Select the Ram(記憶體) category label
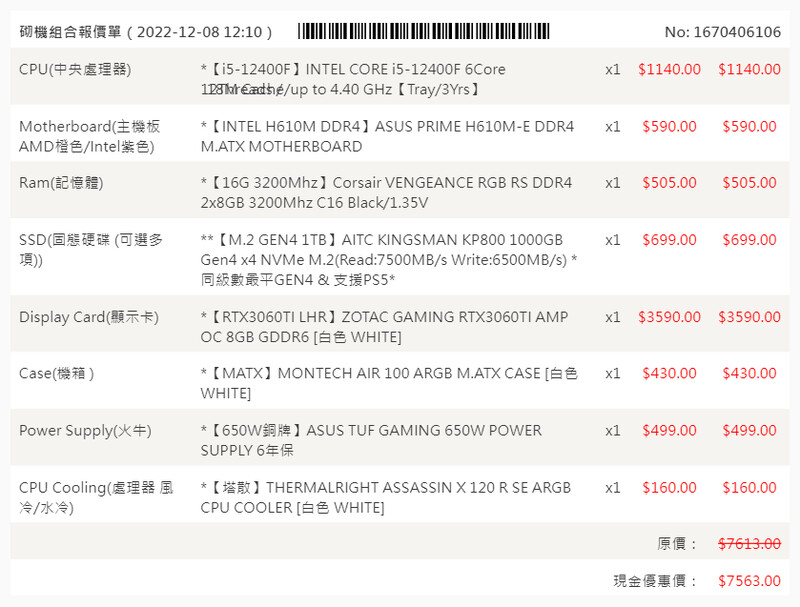The height and width of the screenshot is (607, 800). tap(61, 183)
